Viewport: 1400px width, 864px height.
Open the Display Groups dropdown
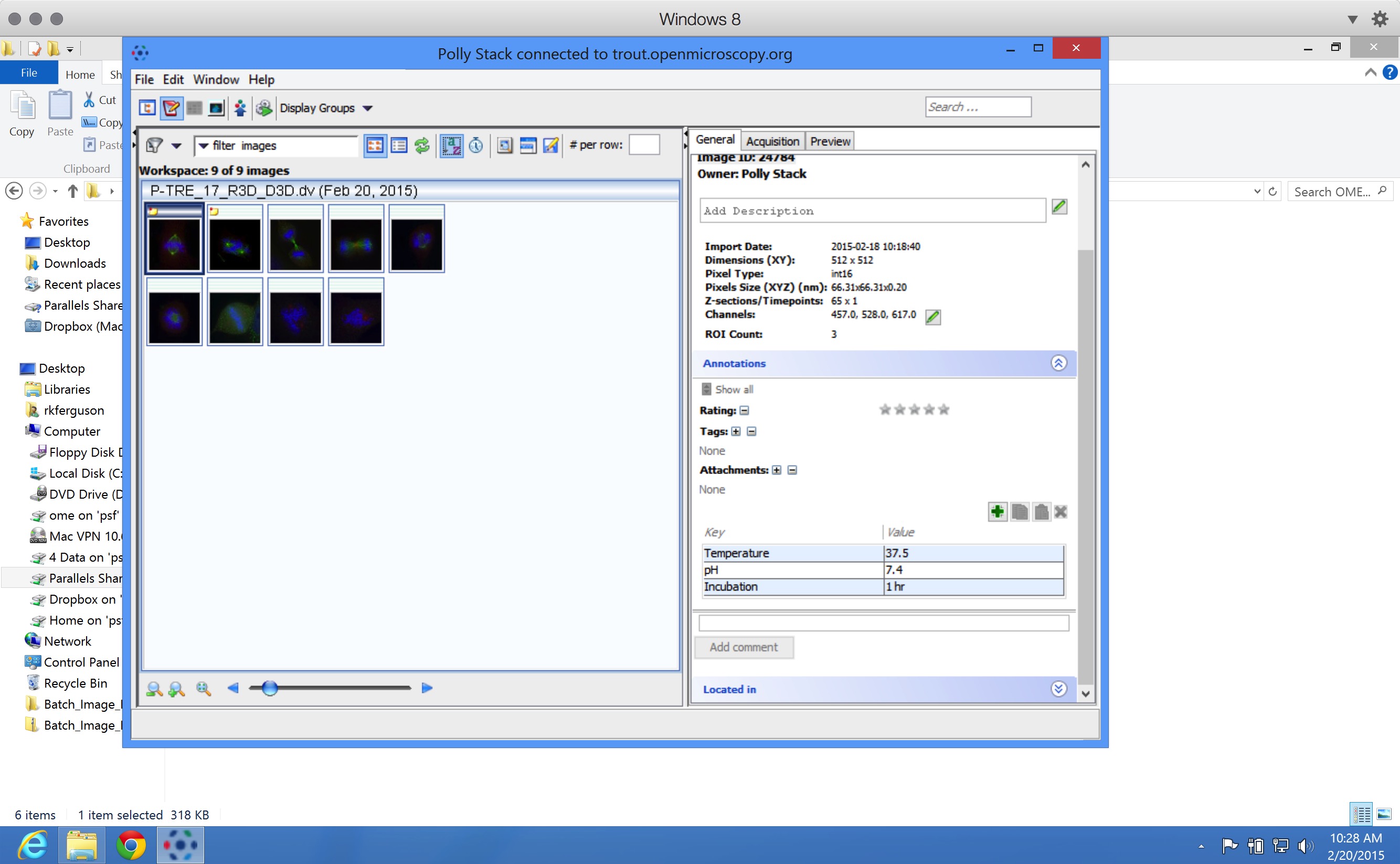(x=326, y=108)
